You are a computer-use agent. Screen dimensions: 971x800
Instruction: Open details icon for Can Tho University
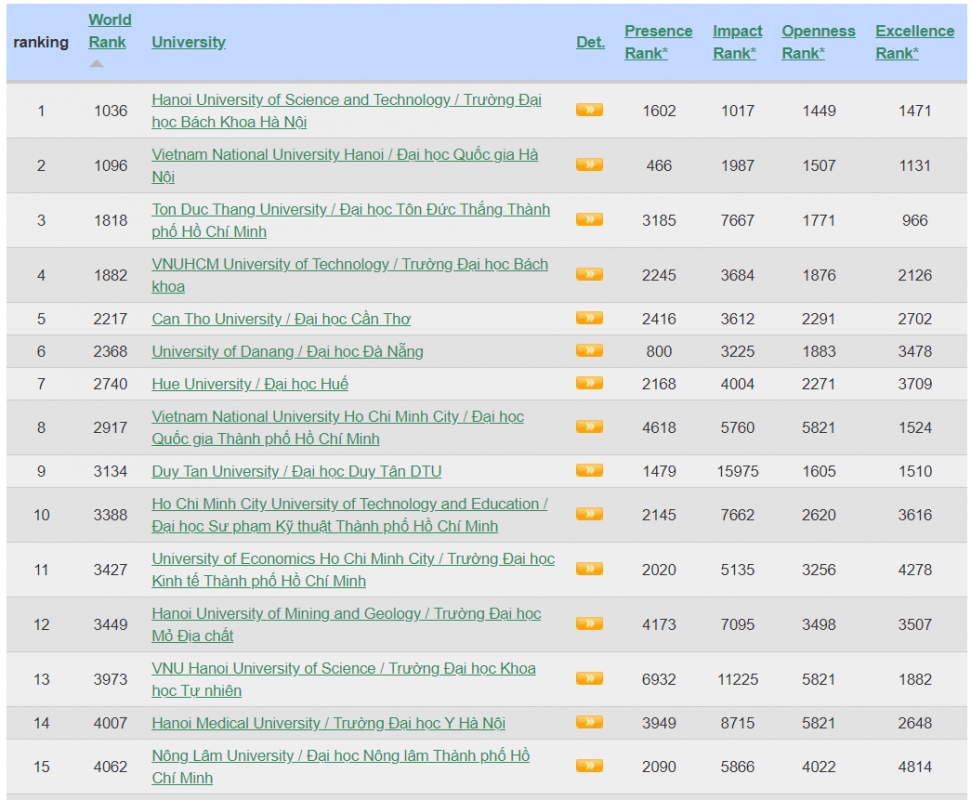(x=589, y=318)
